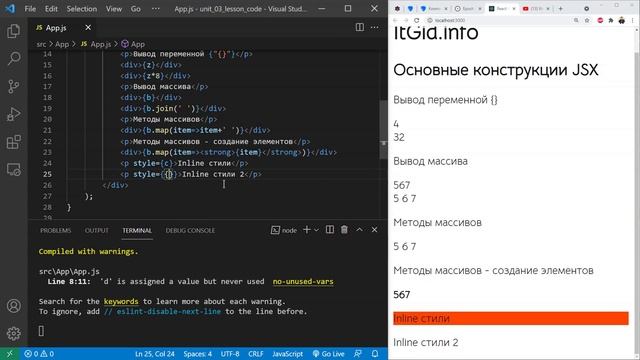Open a new browser tab
This screenshot has height=360, width=640.
tap(560, 8)
